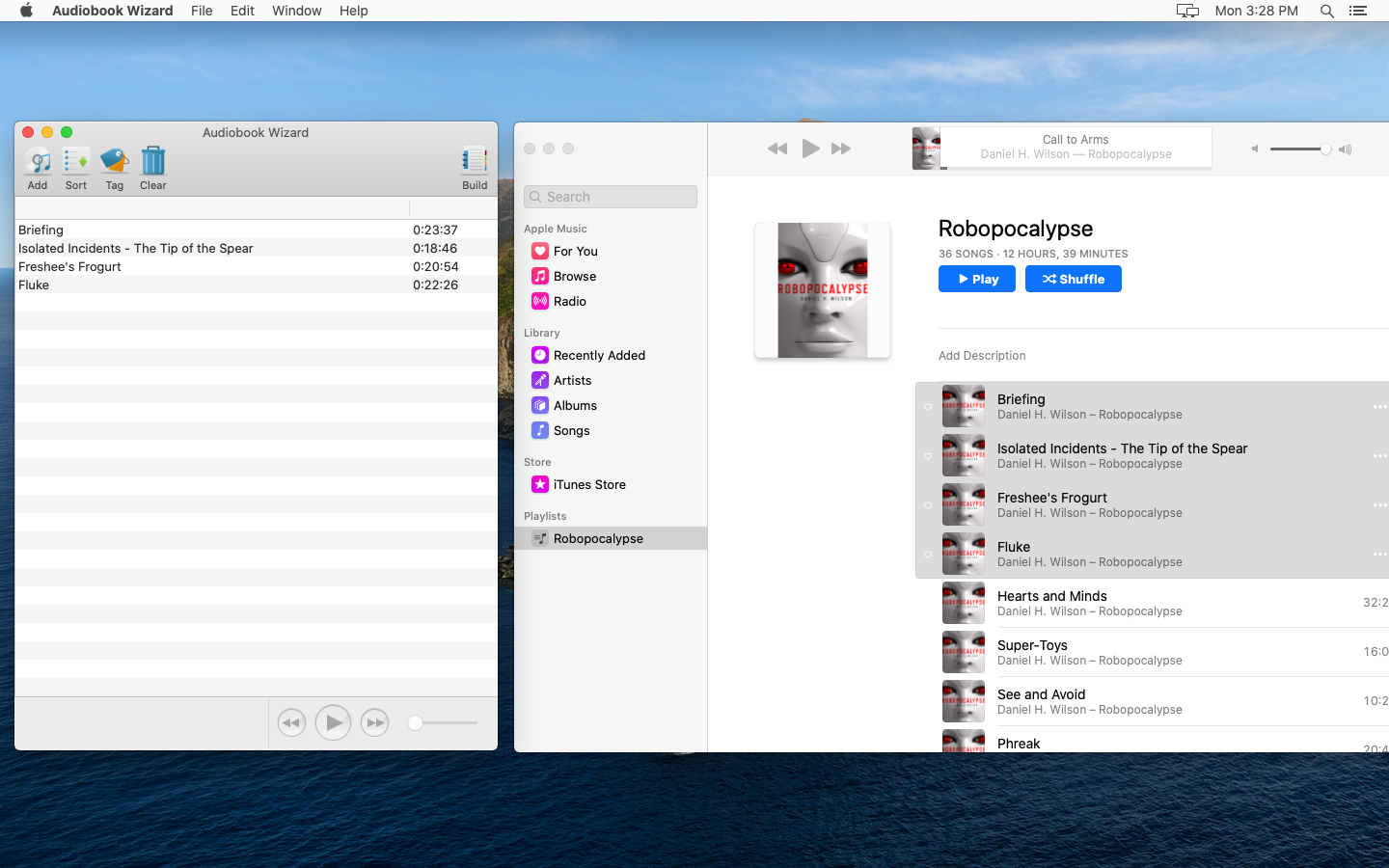1389x868 pixels.
Task: Click the Music app previous track button
Action: 777,149
